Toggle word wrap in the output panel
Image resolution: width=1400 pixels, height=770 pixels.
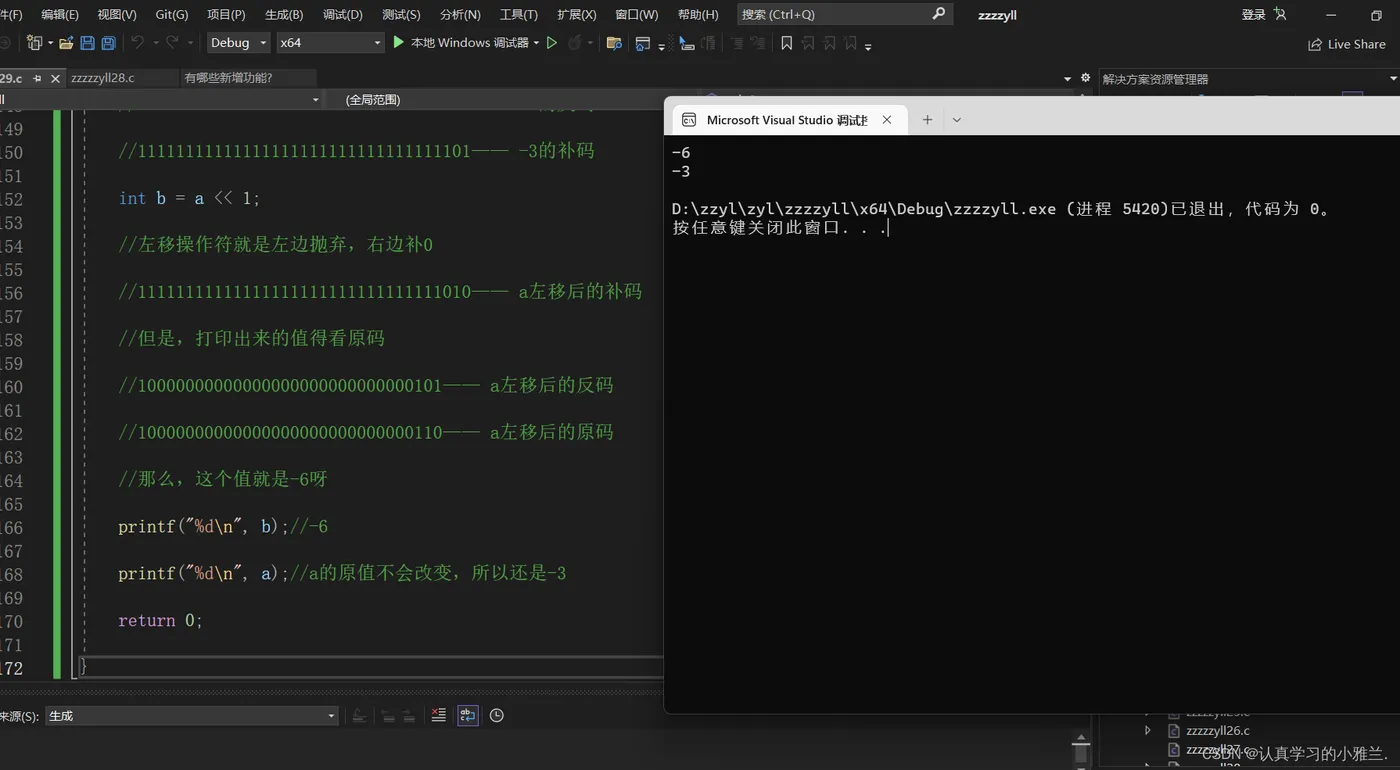(x=467, y=715)
